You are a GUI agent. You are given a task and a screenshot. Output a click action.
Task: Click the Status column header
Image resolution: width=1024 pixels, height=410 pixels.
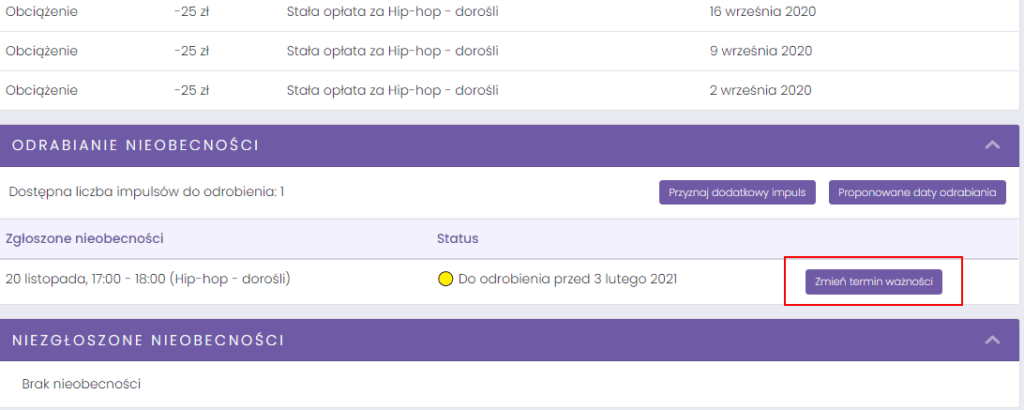tap(457, 238)
